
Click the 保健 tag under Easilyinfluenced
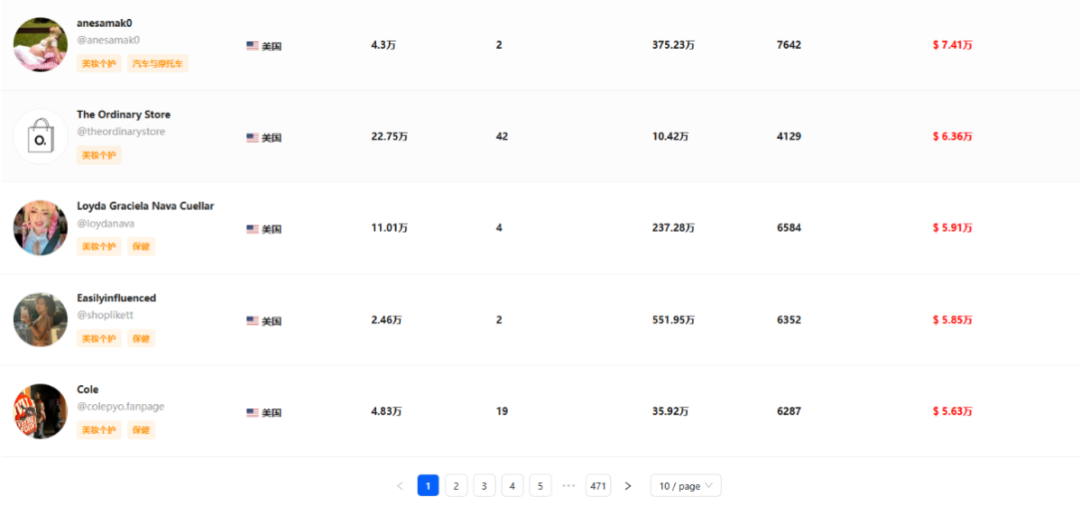(x=141, y=338)
